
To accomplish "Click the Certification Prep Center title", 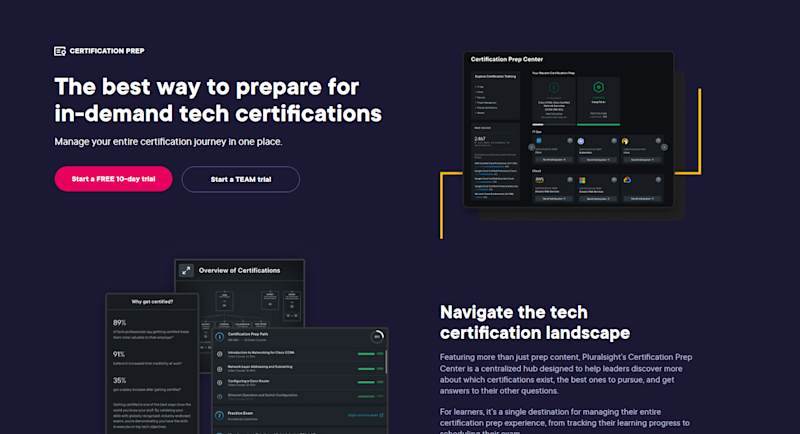I will [x=507, y=59].
